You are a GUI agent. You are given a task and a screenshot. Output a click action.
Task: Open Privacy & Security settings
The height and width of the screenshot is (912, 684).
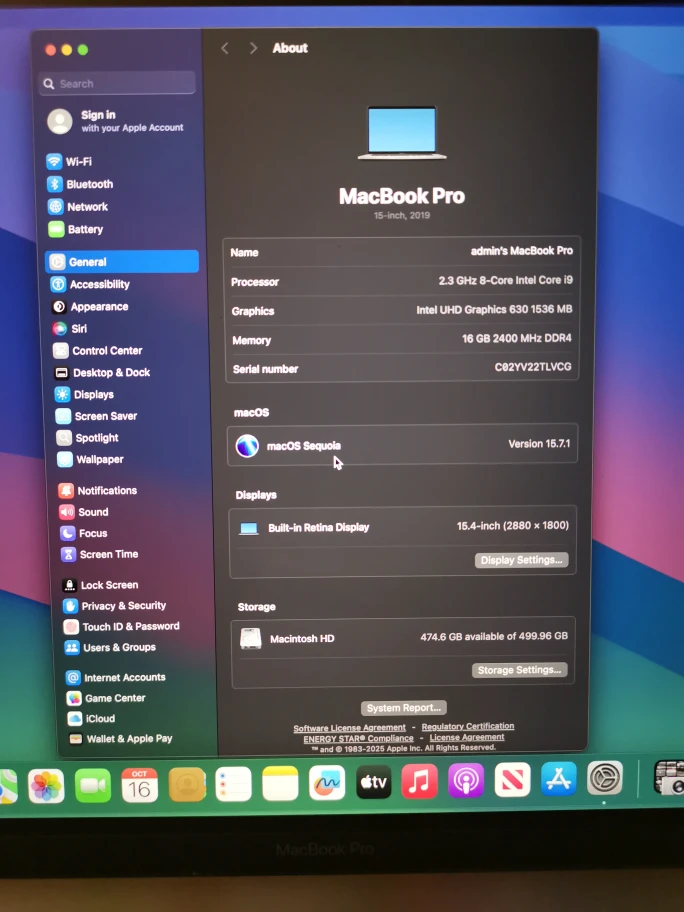(115, 606)
